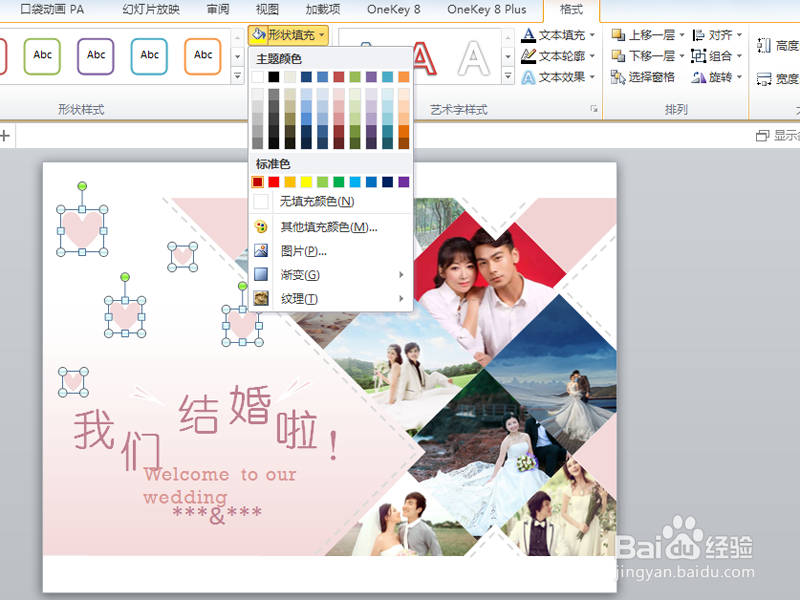Click the picture icon beside 图片
This screenshot has height=600, width=800.
click(x=261, y=251)
